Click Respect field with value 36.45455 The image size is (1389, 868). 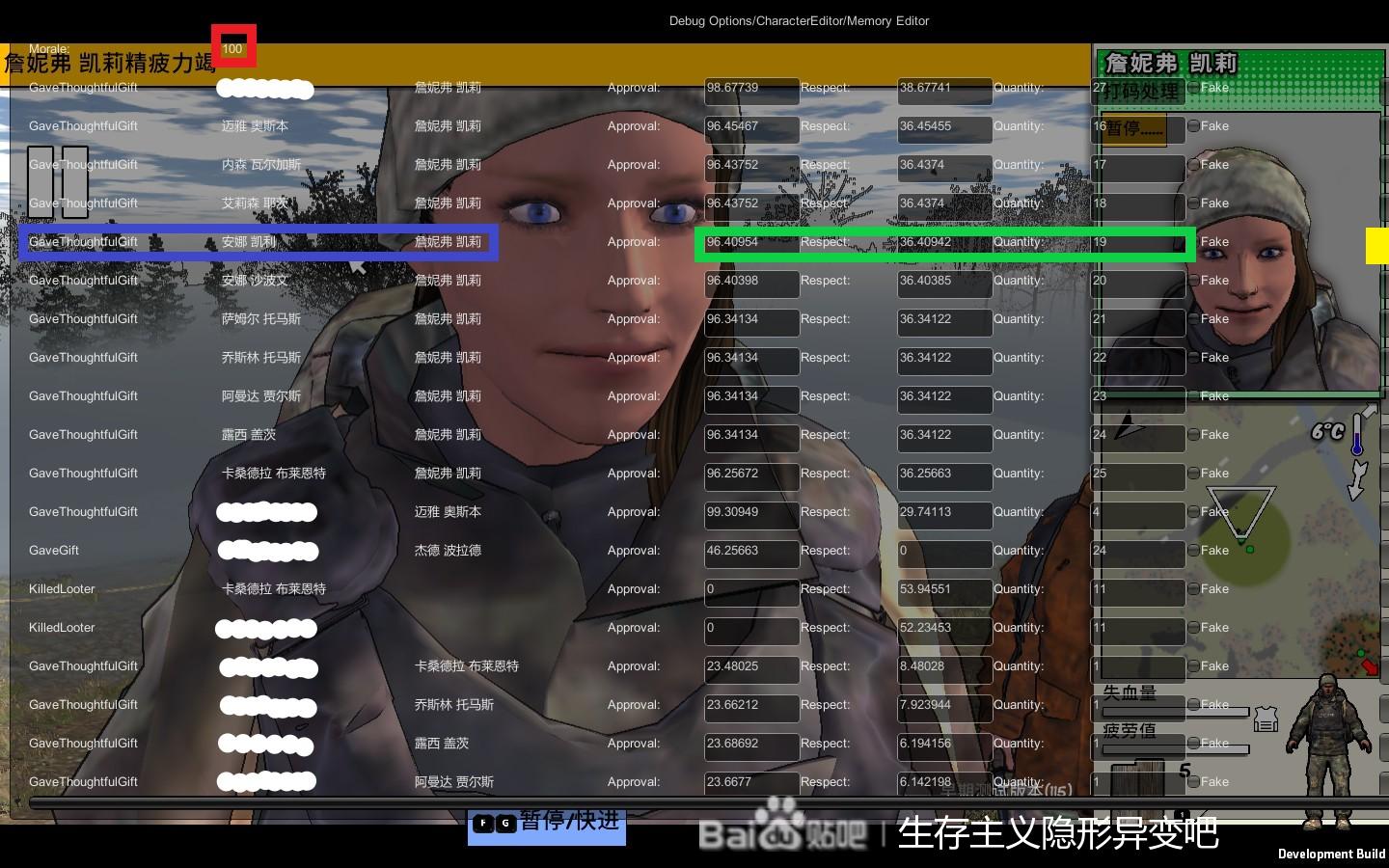(x=944, y=128)
